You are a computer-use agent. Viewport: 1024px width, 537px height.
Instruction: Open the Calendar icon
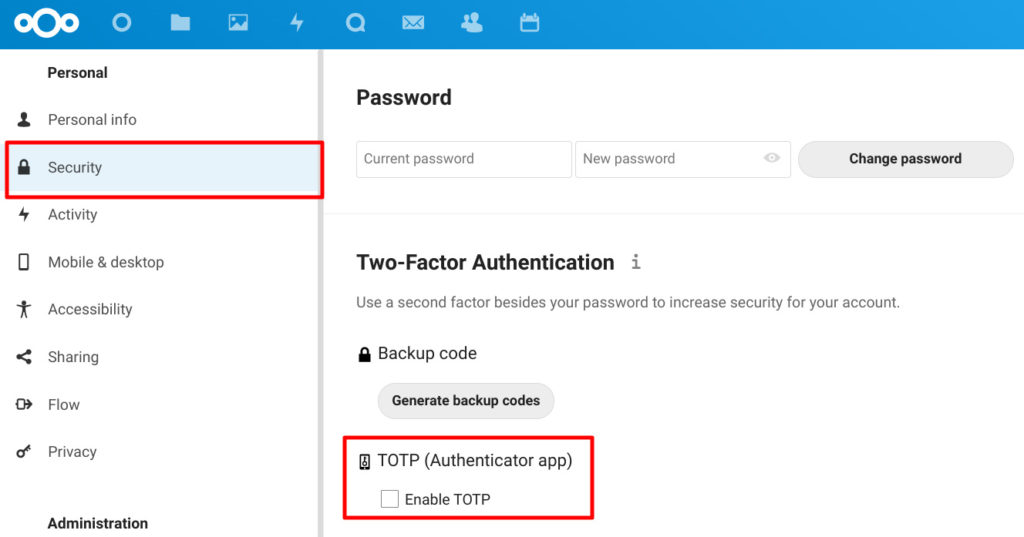coord(530,23)
